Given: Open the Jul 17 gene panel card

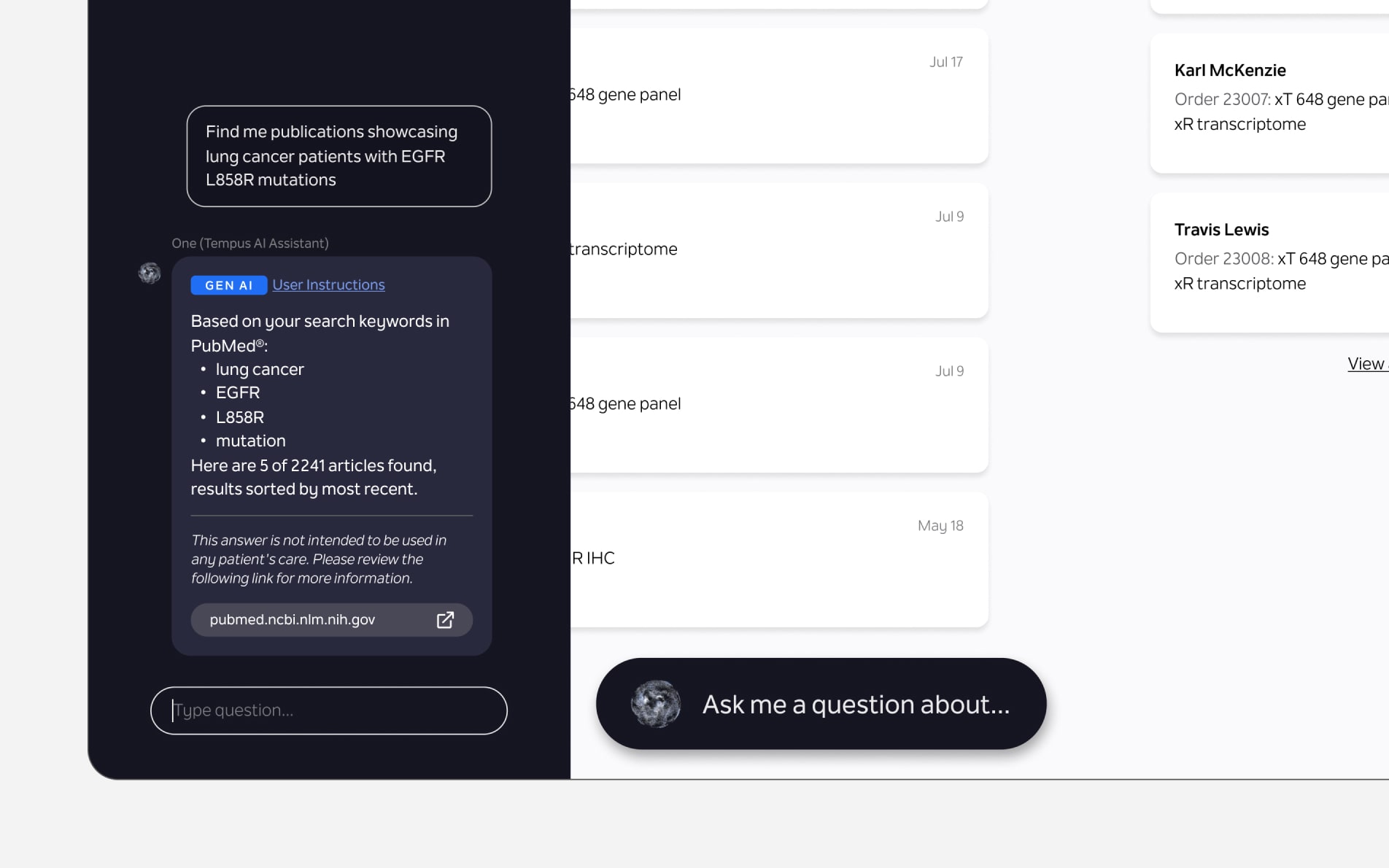Looking at the screenshot, I should tap(779, 96).
